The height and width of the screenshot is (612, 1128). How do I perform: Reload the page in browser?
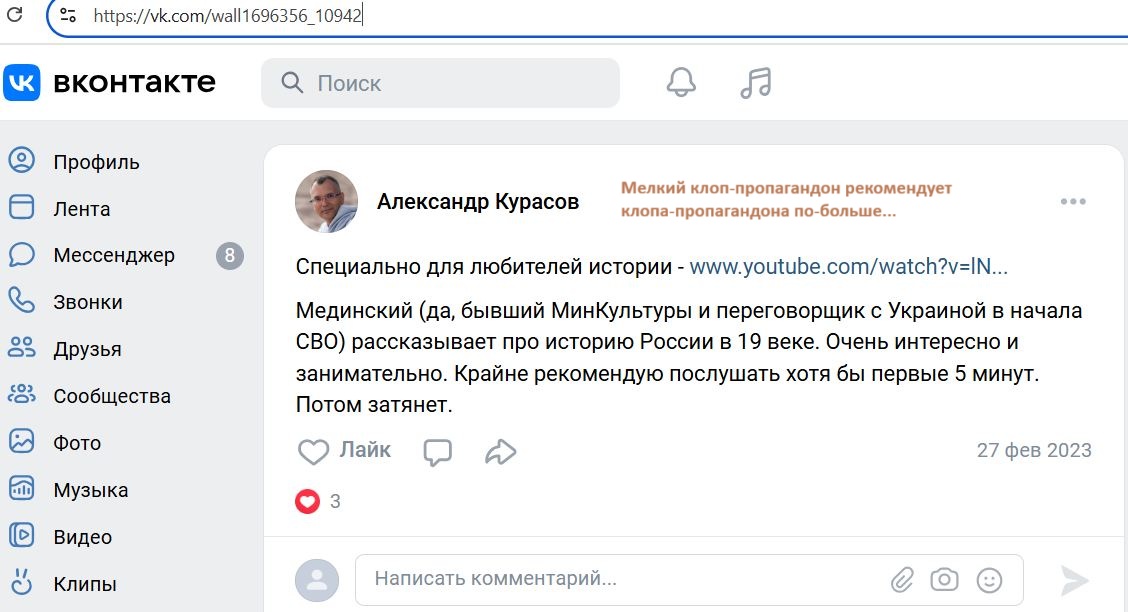pos(15,15)
